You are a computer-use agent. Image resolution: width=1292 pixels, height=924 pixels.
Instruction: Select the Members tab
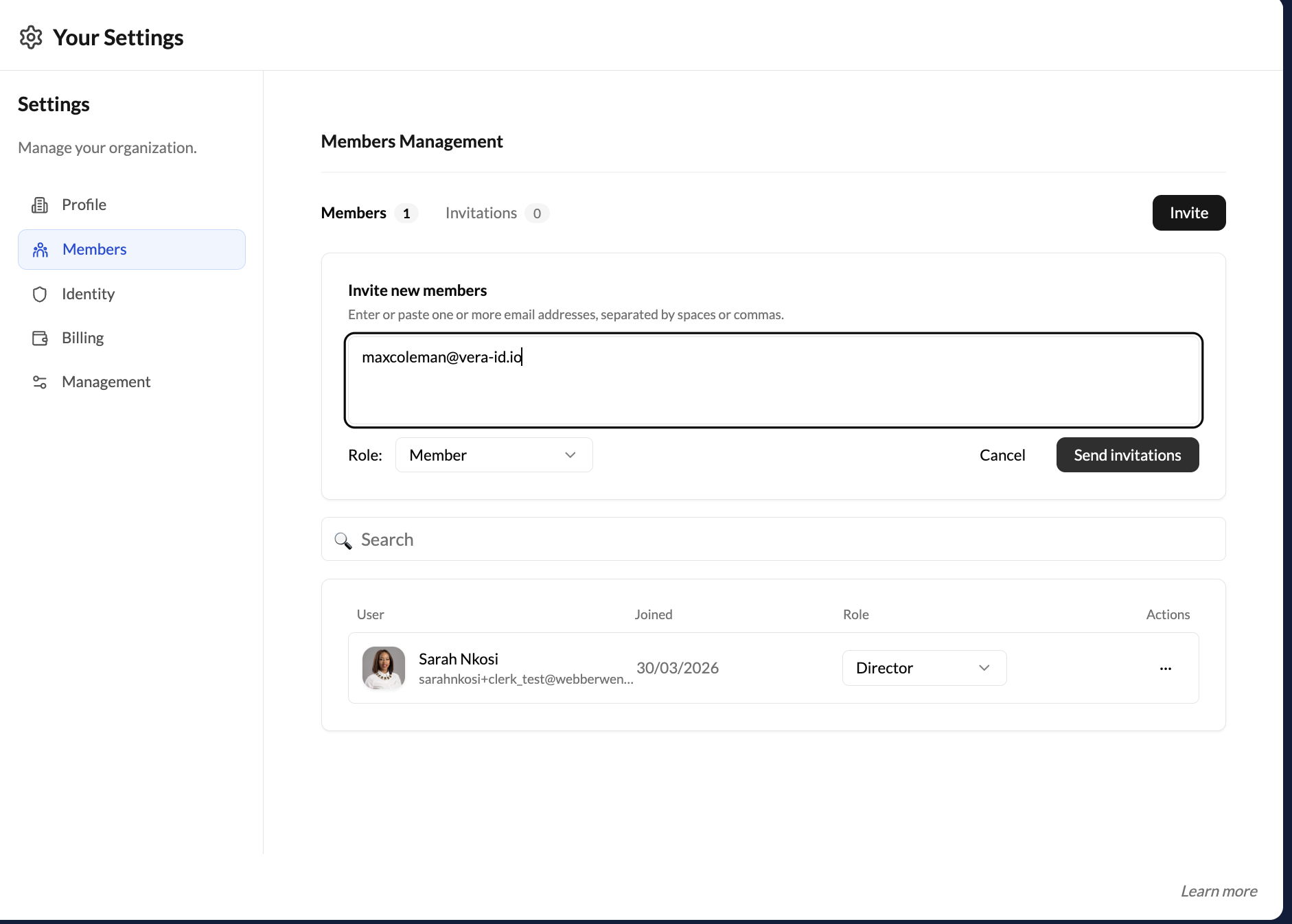pyautogui.click(x=353, y=213)
